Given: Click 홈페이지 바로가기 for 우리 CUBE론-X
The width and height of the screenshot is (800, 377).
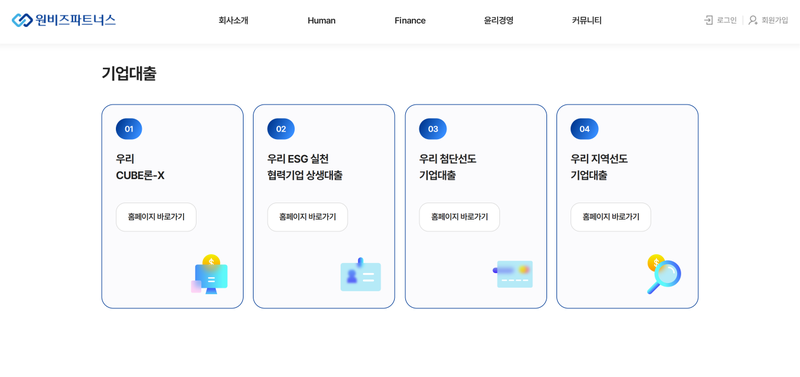Looking at the screenshot, I should (x=156, y=217).
